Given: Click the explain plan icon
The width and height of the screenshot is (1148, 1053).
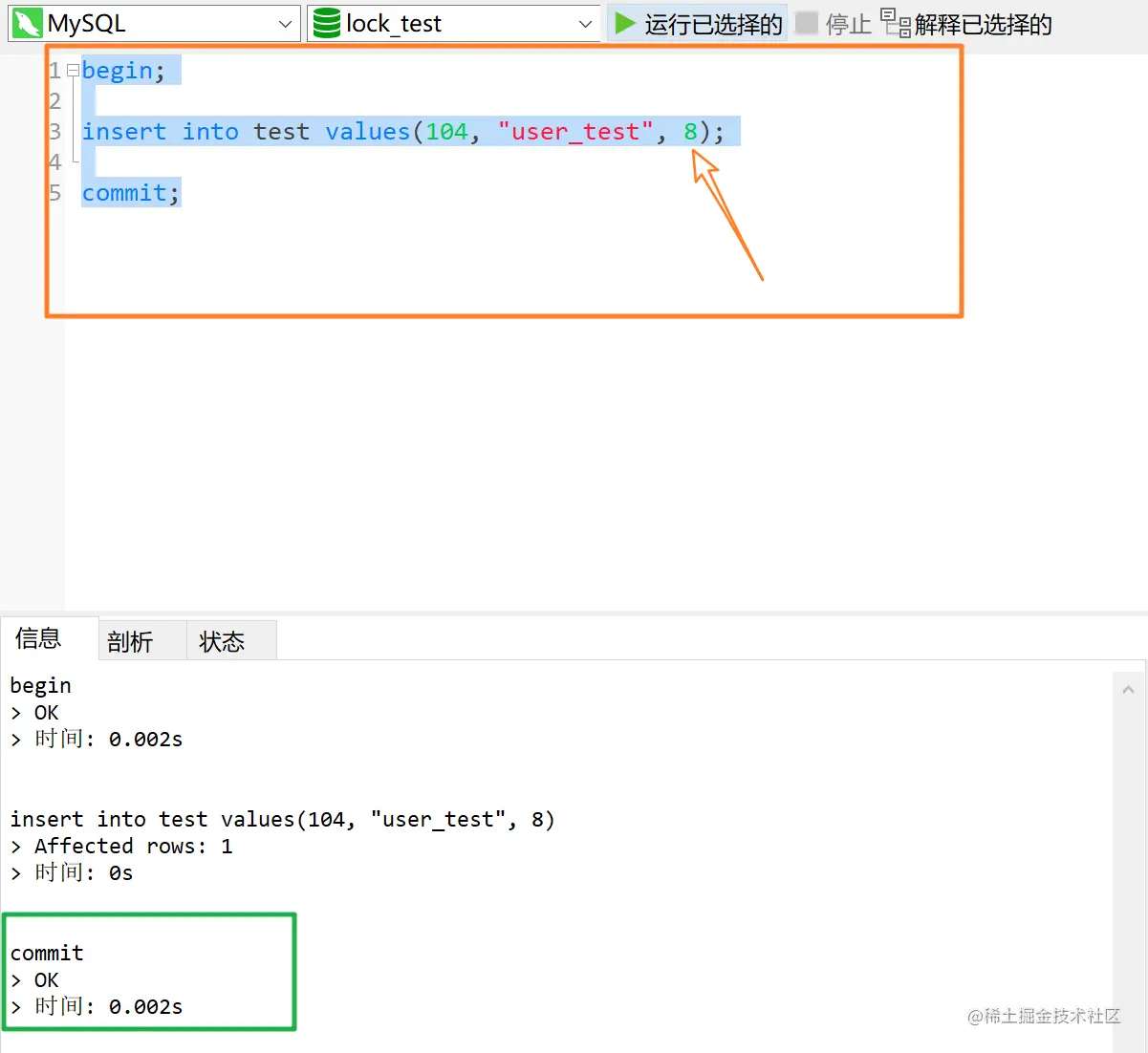Looking at the screenshot, I should [x=895, y=23].
